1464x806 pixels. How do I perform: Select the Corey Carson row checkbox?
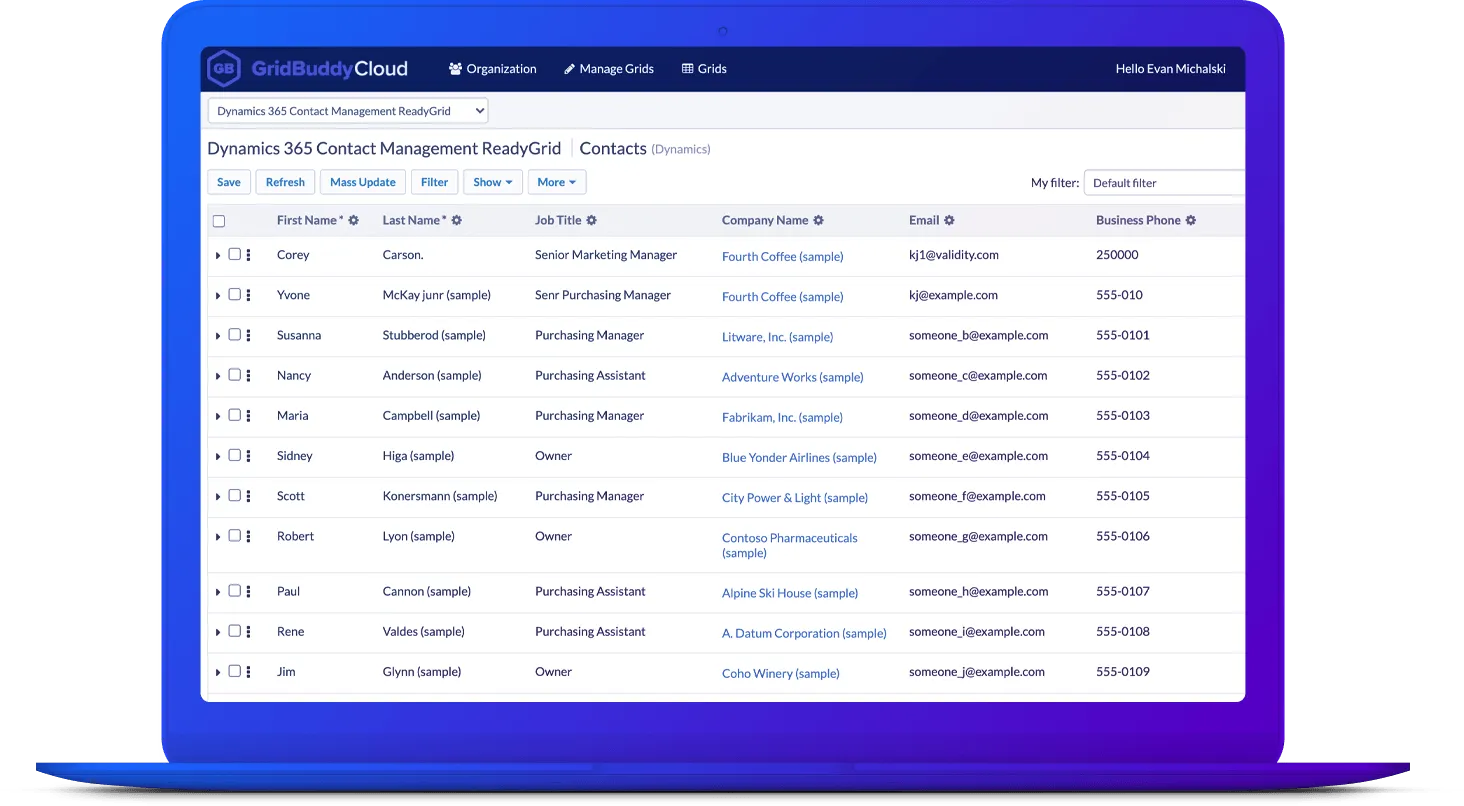click(x=234, y=254)
